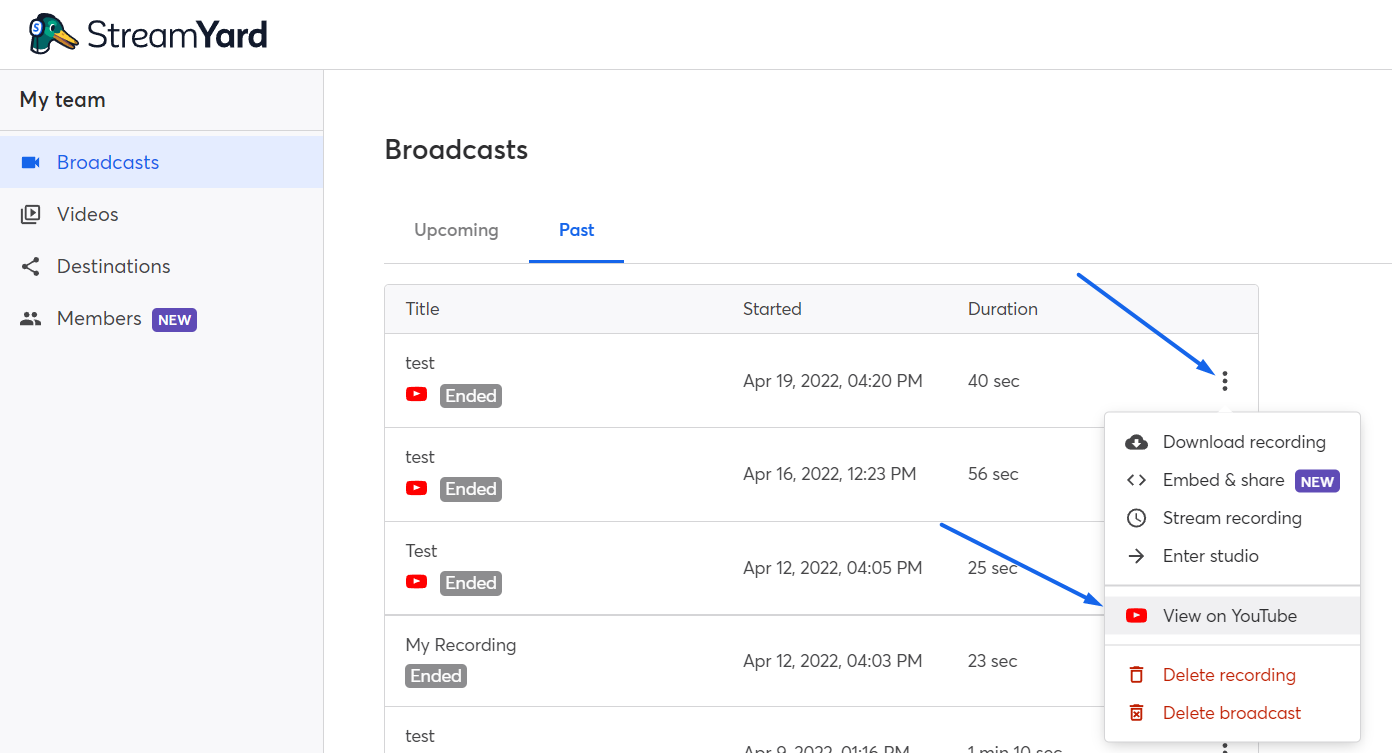Click YouTube icon on Apr 12 Test row

click(x=417, y=581)
